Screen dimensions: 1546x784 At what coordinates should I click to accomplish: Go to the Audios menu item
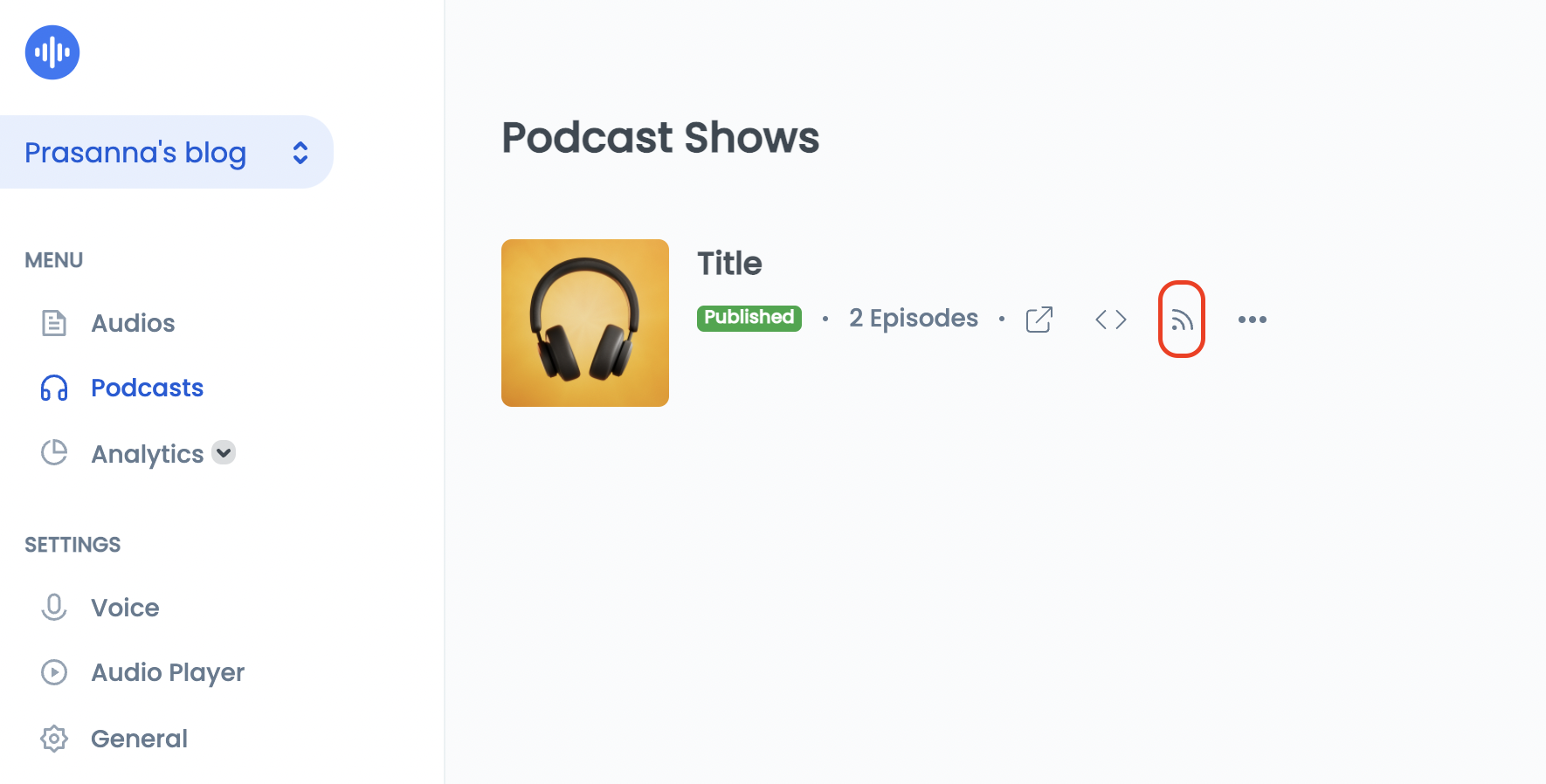(x=133, y=323)
